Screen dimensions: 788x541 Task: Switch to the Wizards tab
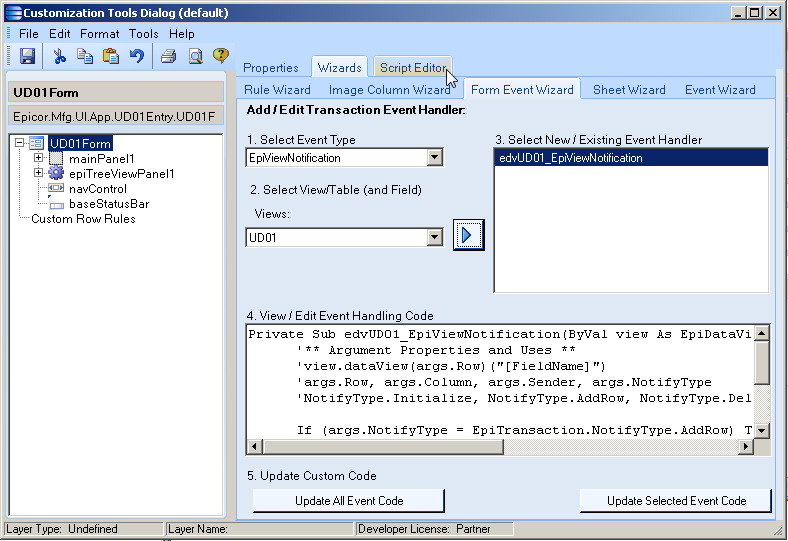click(339, 67)
